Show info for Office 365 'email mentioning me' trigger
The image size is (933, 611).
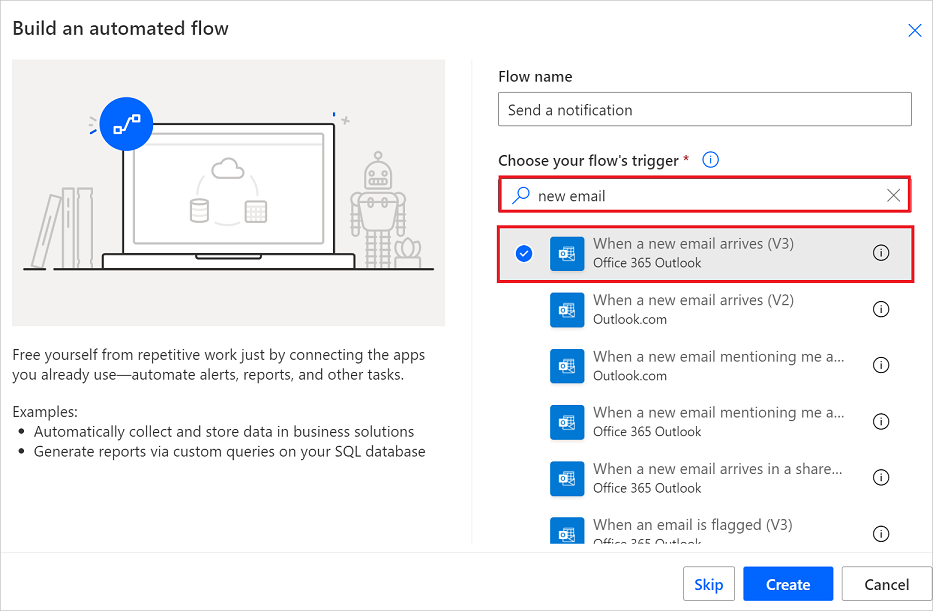click(881, 421)
